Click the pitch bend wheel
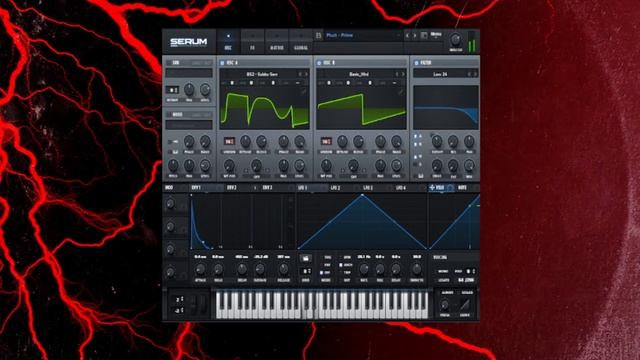This screenshot has height=360, width=640. [x=193, y=304]
